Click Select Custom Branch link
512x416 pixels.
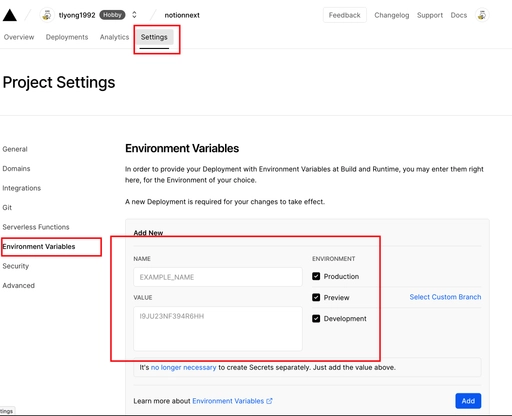[x=445, y=297]
